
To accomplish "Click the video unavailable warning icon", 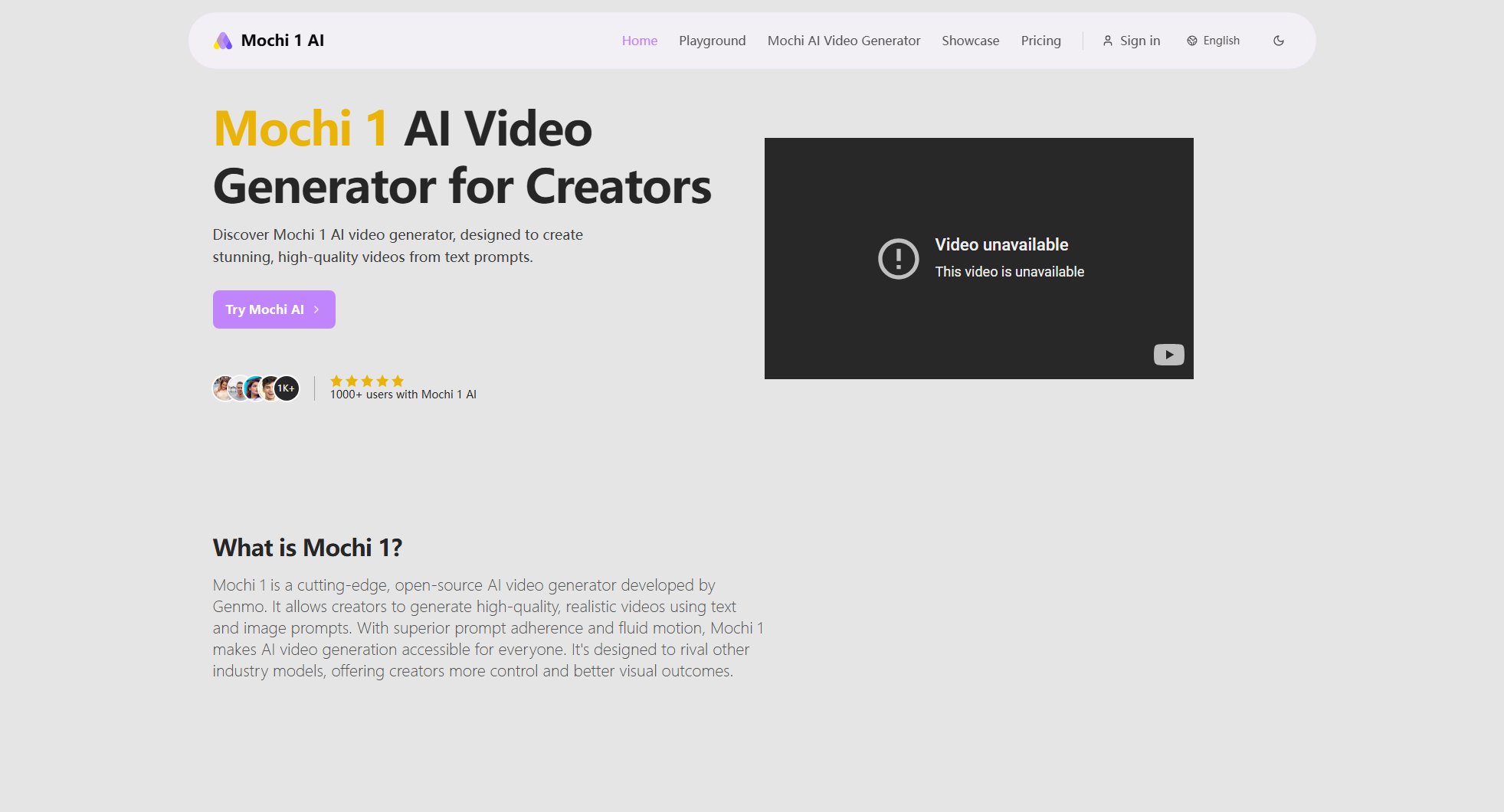I will tap(898, 258).
